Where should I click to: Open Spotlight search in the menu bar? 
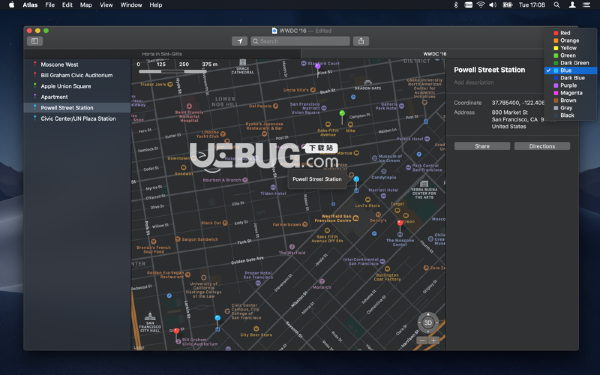(557, 5)
